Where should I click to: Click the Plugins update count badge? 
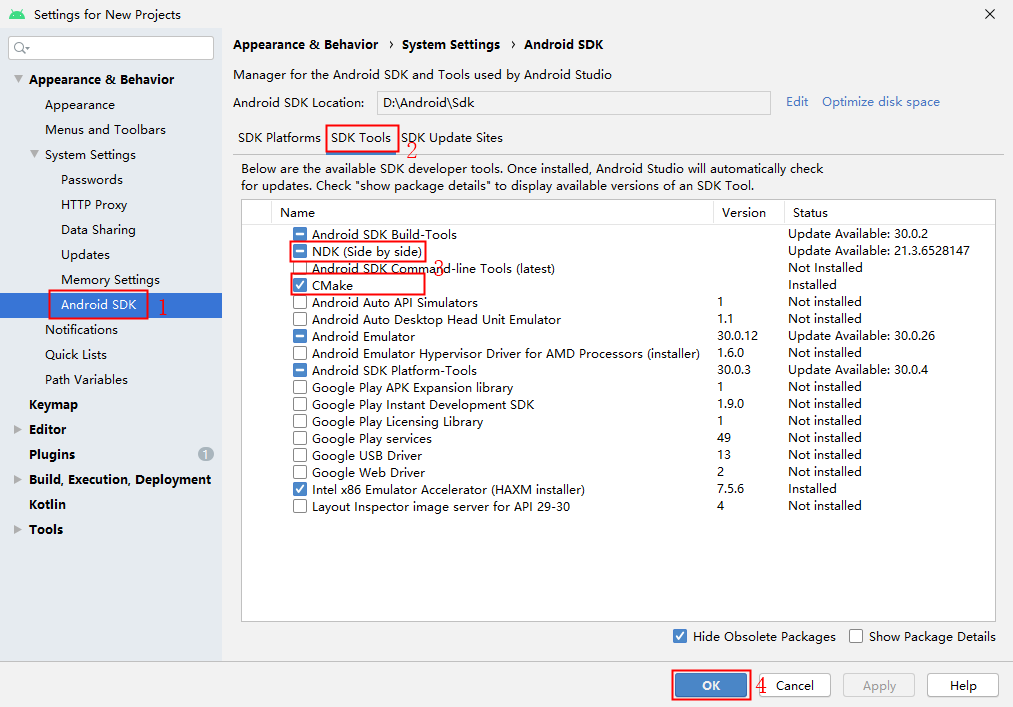205,454
